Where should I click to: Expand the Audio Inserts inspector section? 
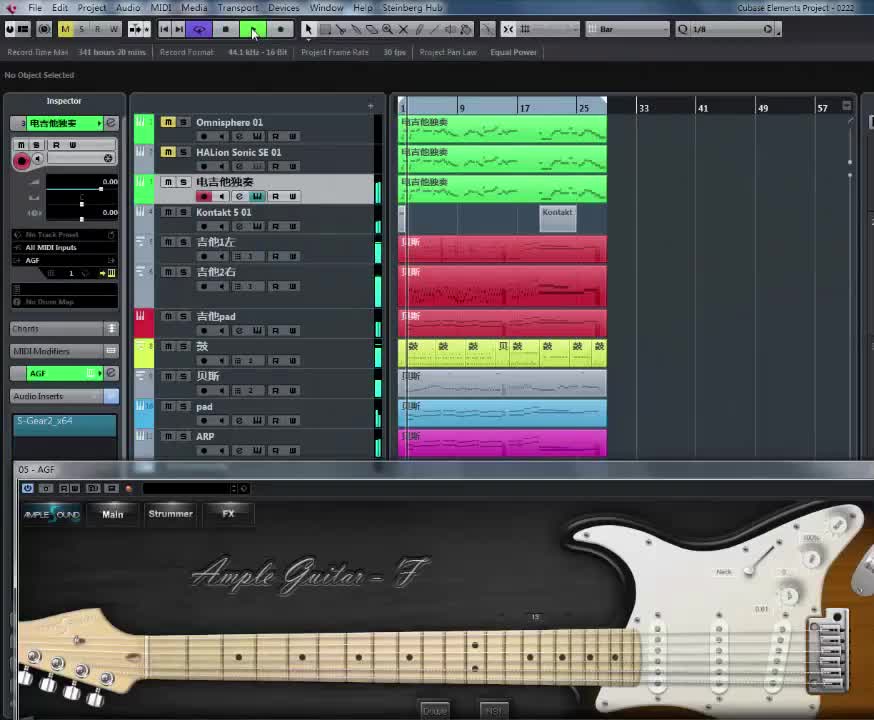[x=64, y=396]
